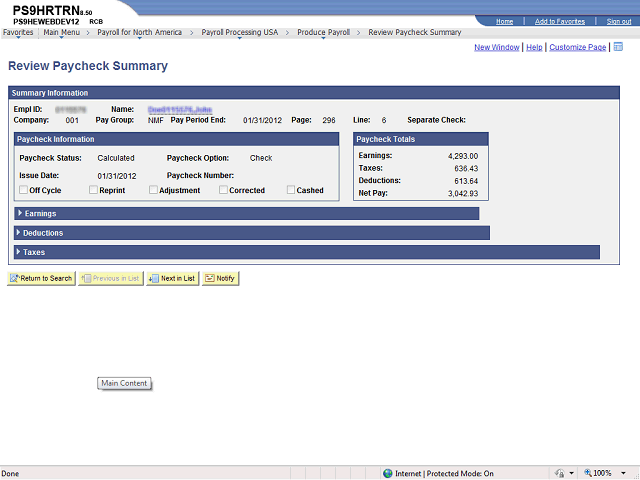Open the Favorites menu
This screenshot has height=480, width=640.
tap(18, 32)
